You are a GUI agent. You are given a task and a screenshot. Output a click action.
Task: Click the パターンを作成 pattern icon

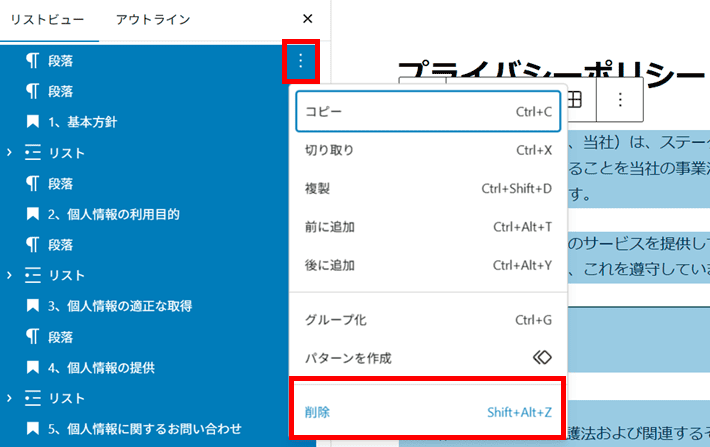click(541, 358)
